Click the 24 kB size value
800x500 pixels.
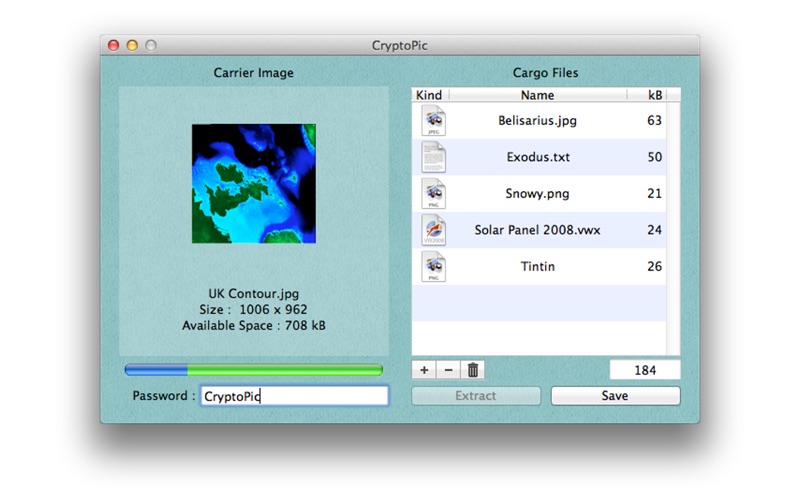(x=655, y=230)
